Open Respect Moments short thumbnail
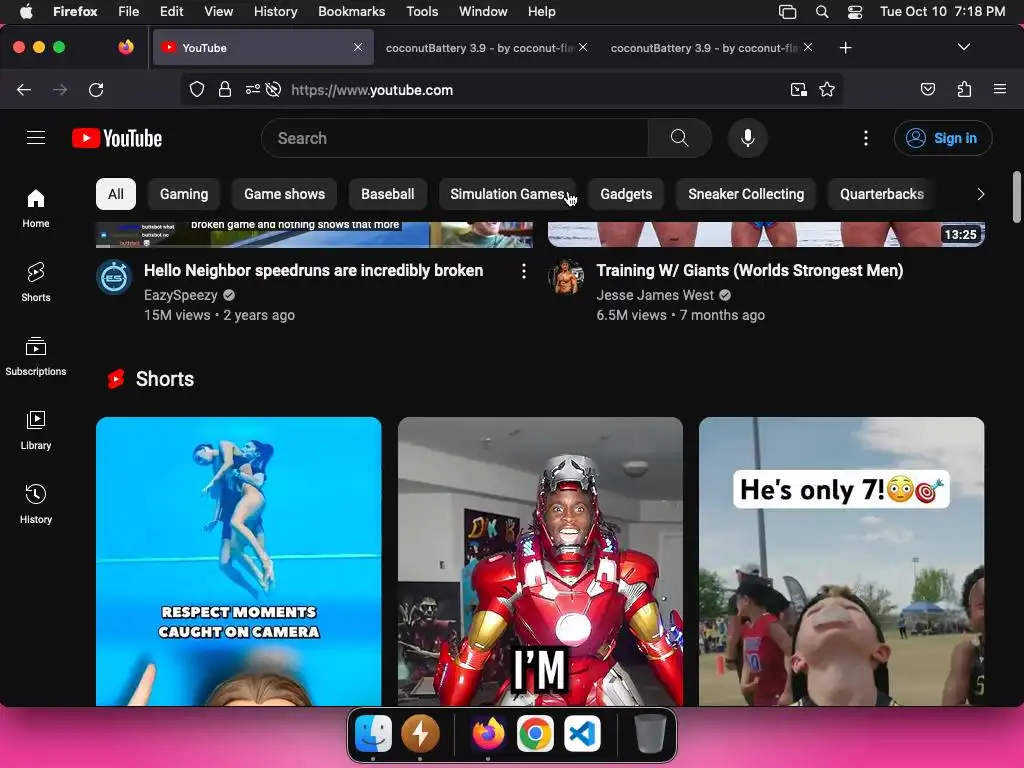 coord(238,561)
